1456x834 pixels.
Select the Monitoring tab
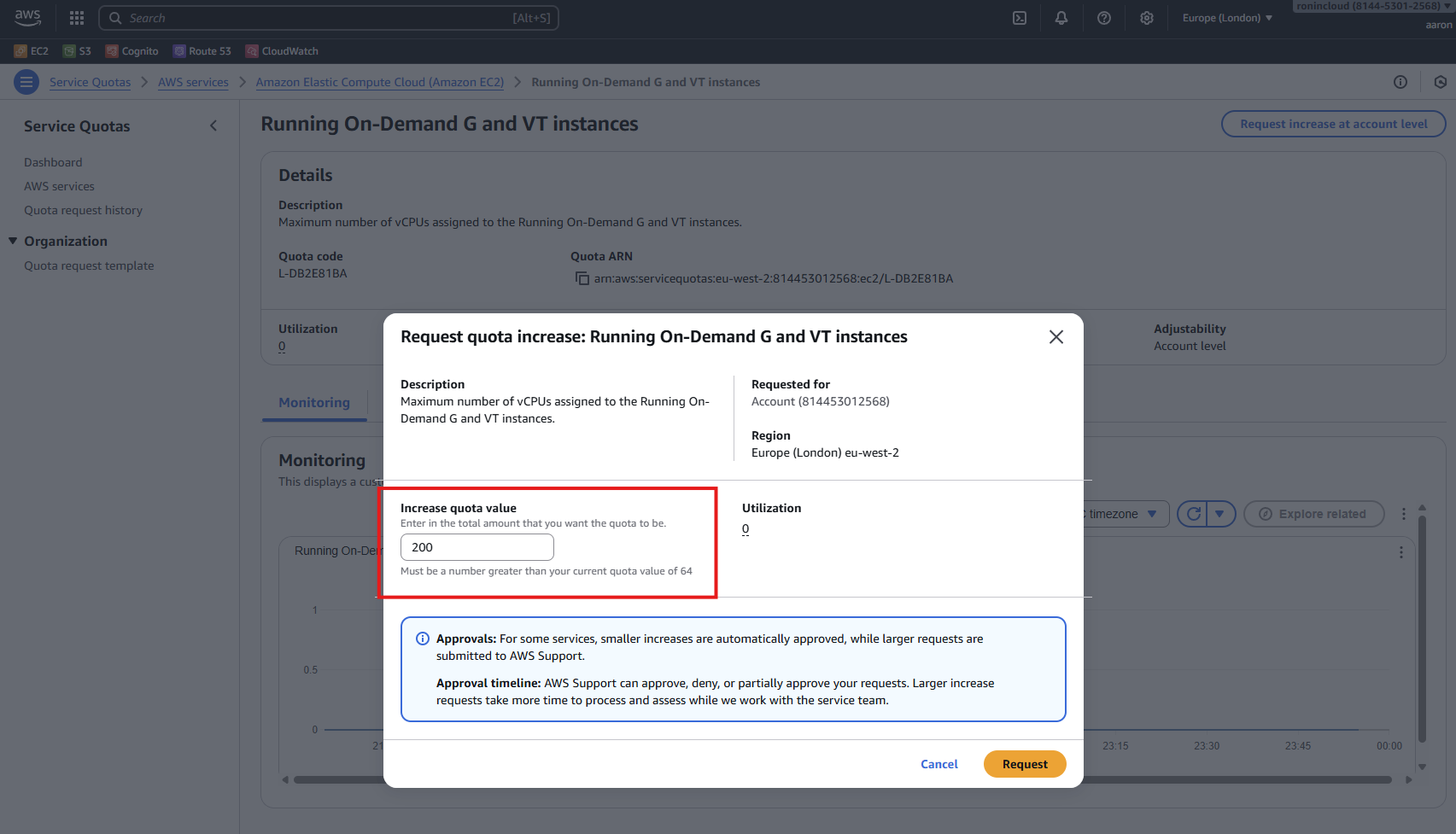[x=314, y=403]
